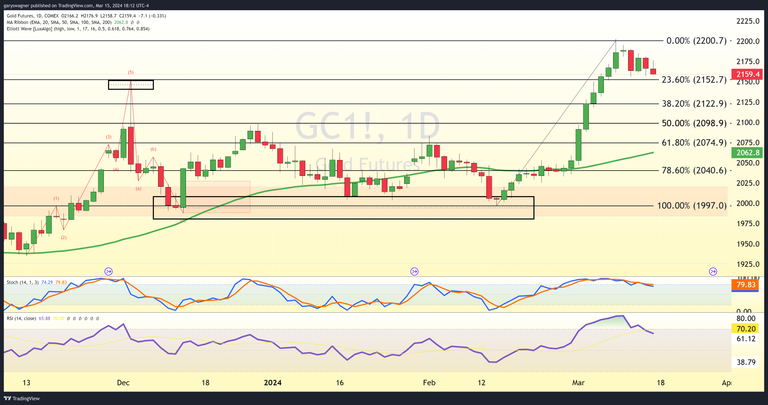Viewport: 768px width, 405px height.
Task: Click the purple event marker near April
Action: click(713, 271)
